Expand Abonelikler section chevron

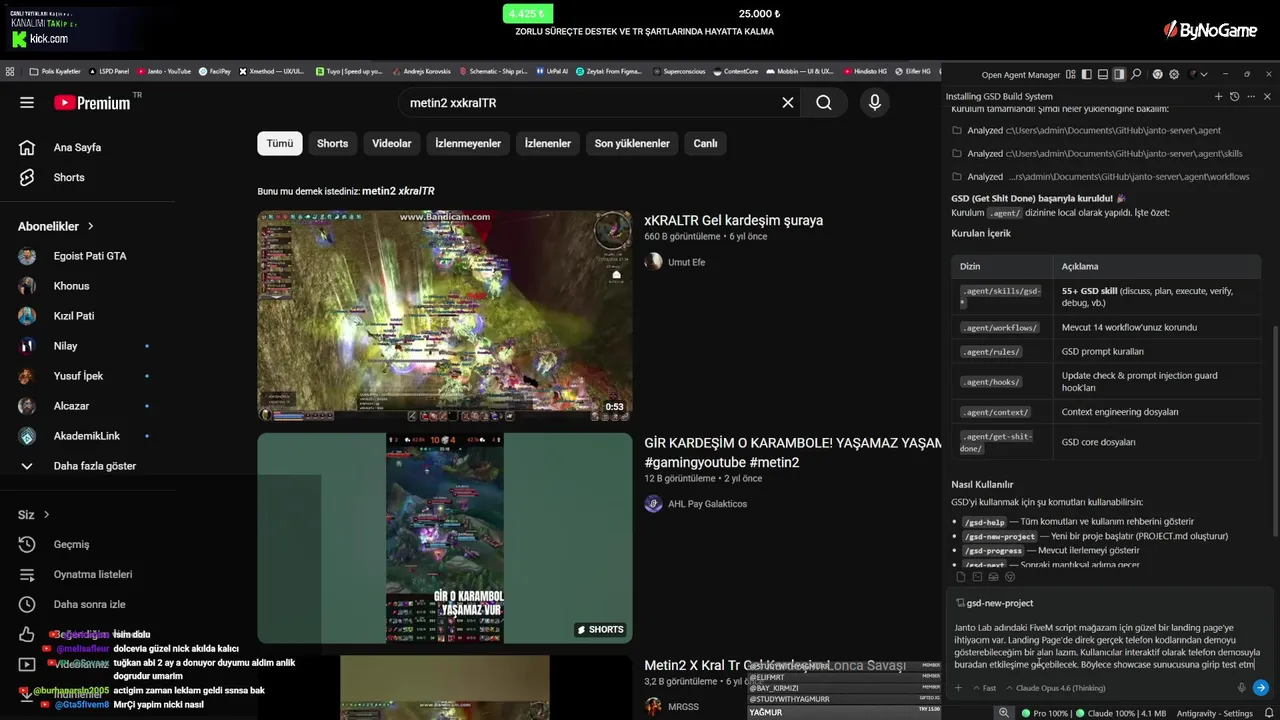(90, 227)
